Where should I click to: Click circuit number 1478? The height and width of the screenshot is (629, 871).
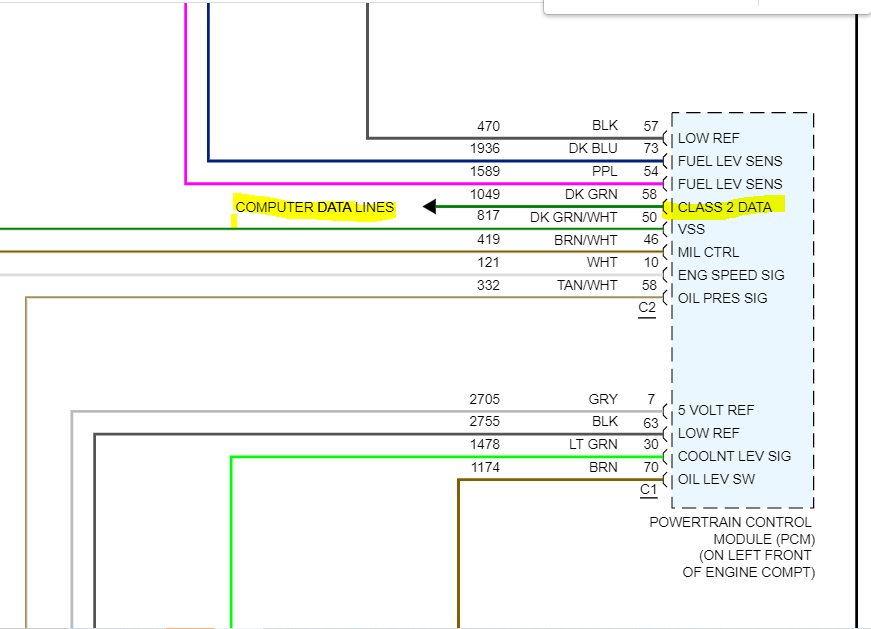pos(484,445)
